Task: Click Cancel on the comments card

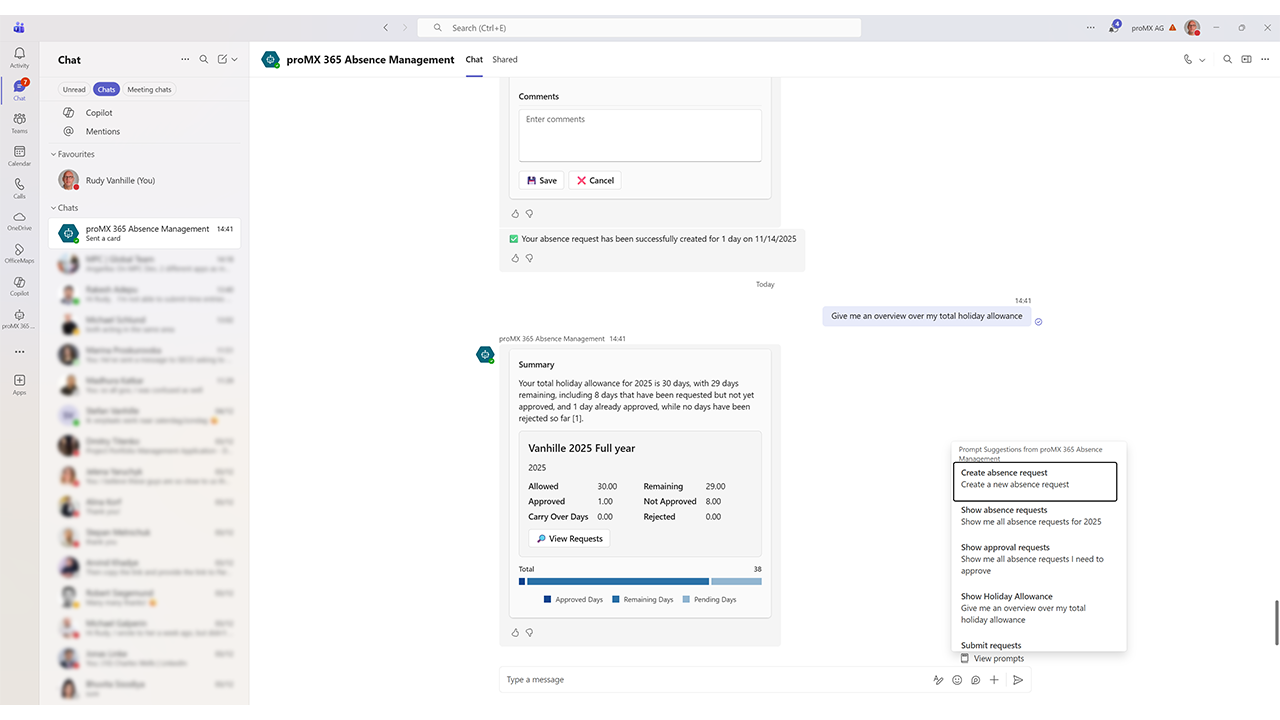Action: (x=595, y=181)
